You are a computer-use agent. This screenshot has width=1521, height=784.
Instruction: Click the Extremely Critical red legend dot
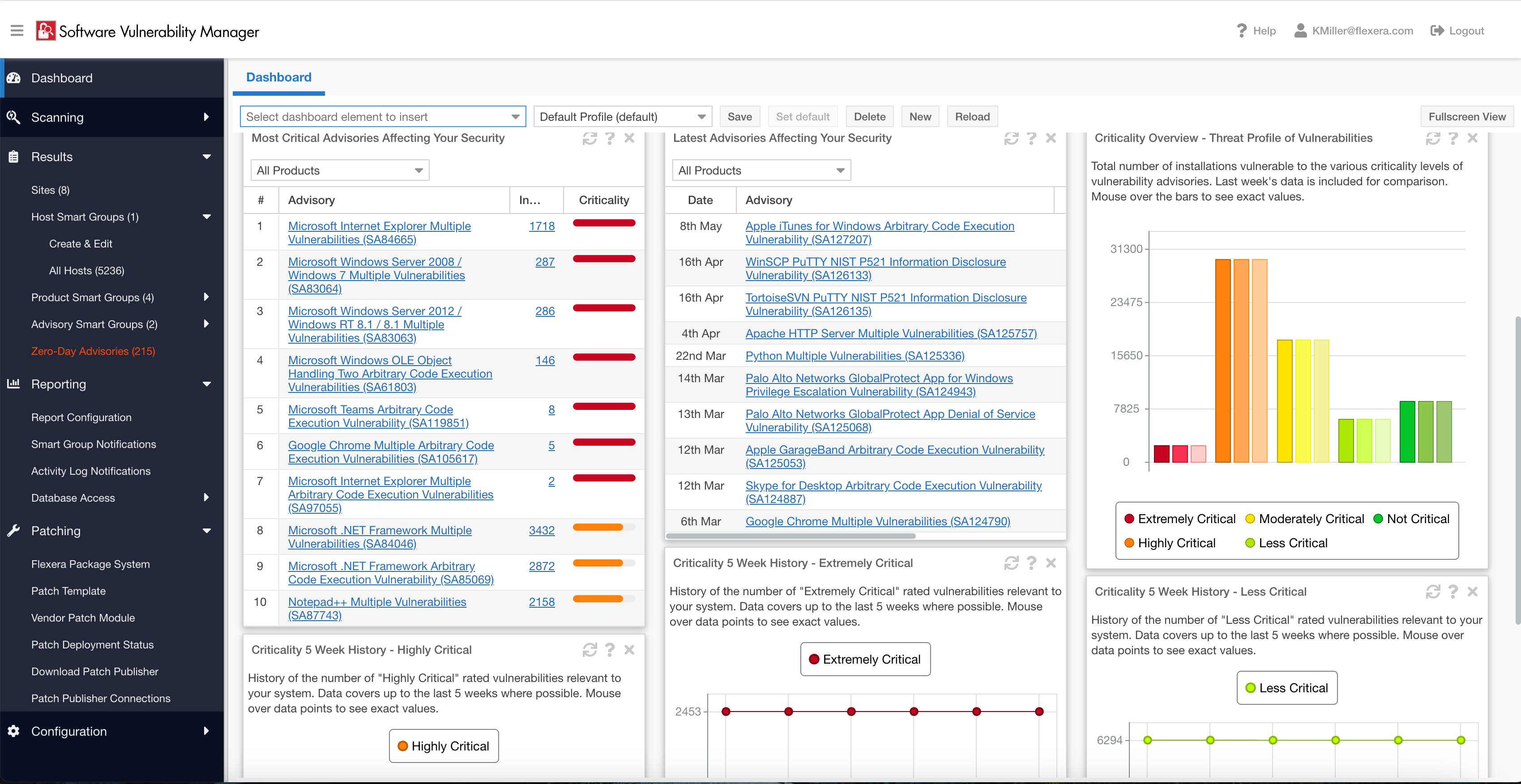pyautogui.click(x=1128, y=518)
